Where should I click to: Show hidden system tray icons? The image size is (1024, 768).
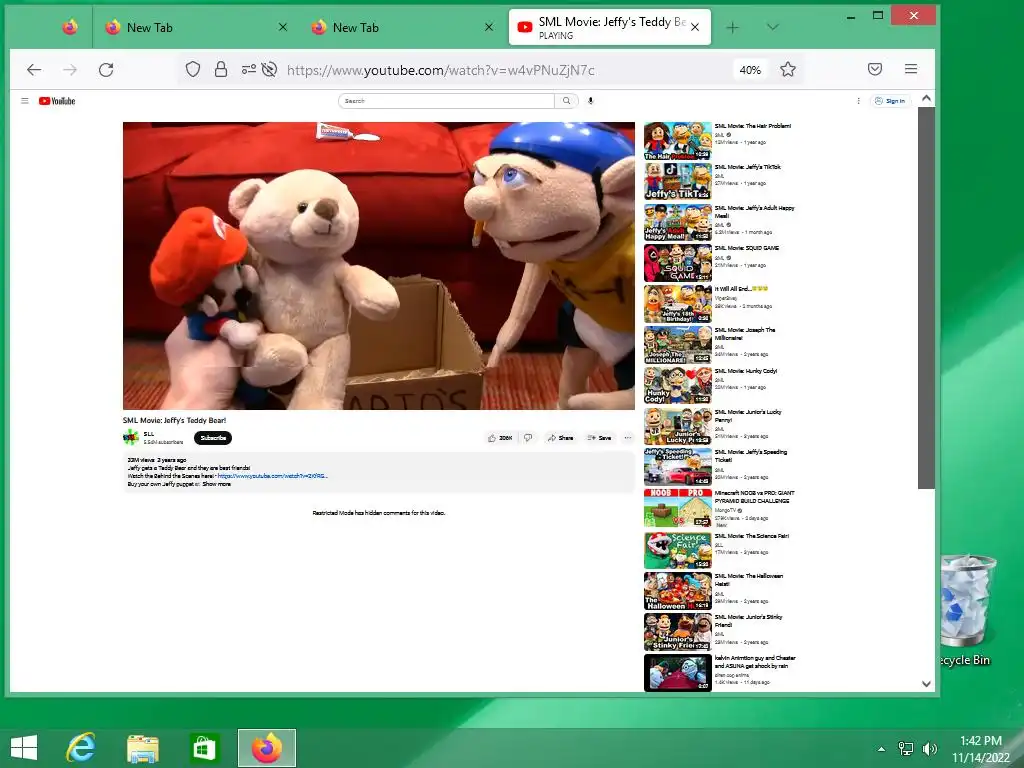point(881,749)
